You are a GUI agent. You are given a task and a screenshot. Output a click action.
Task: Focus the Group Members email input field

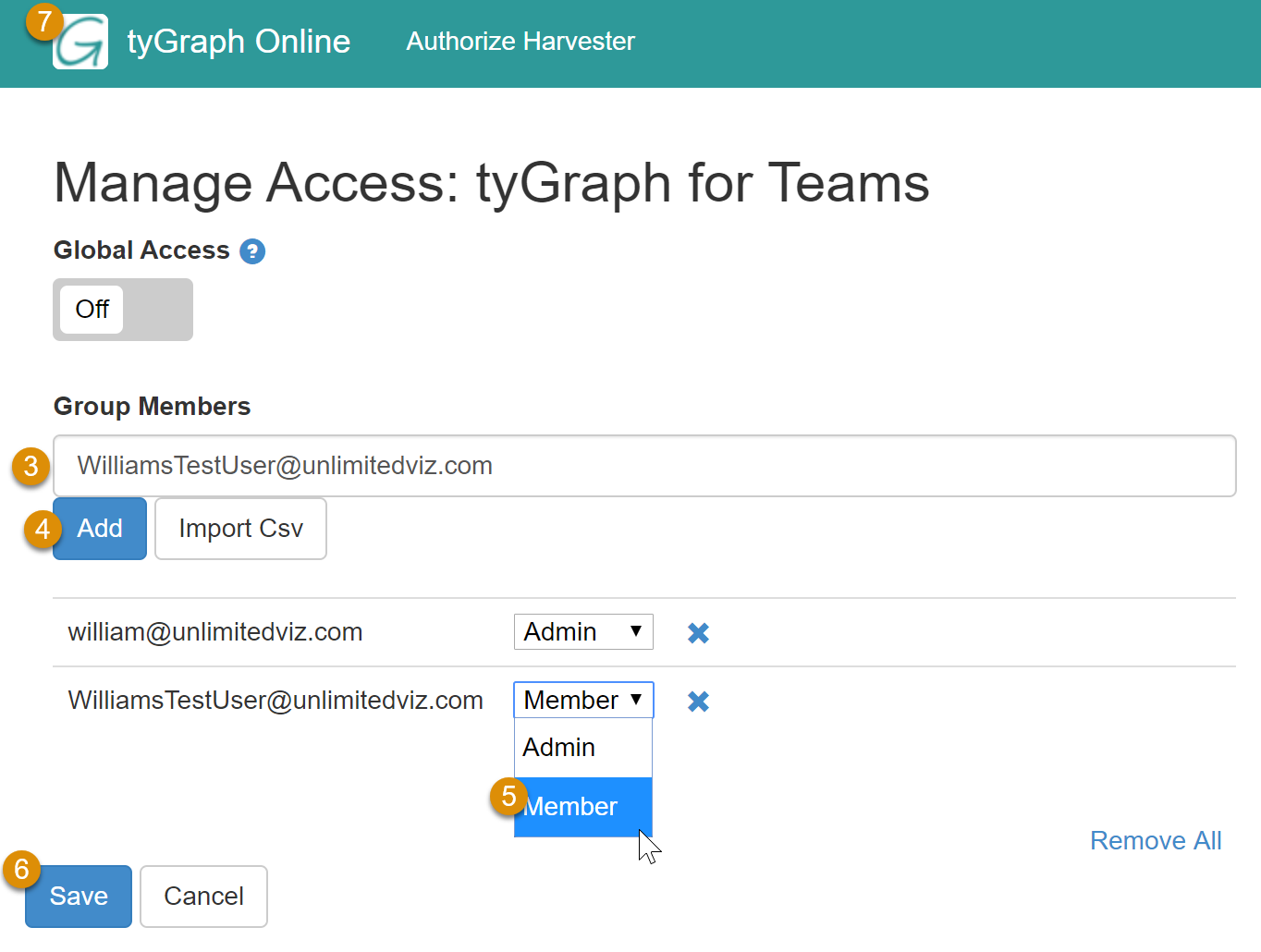(644, 466)
